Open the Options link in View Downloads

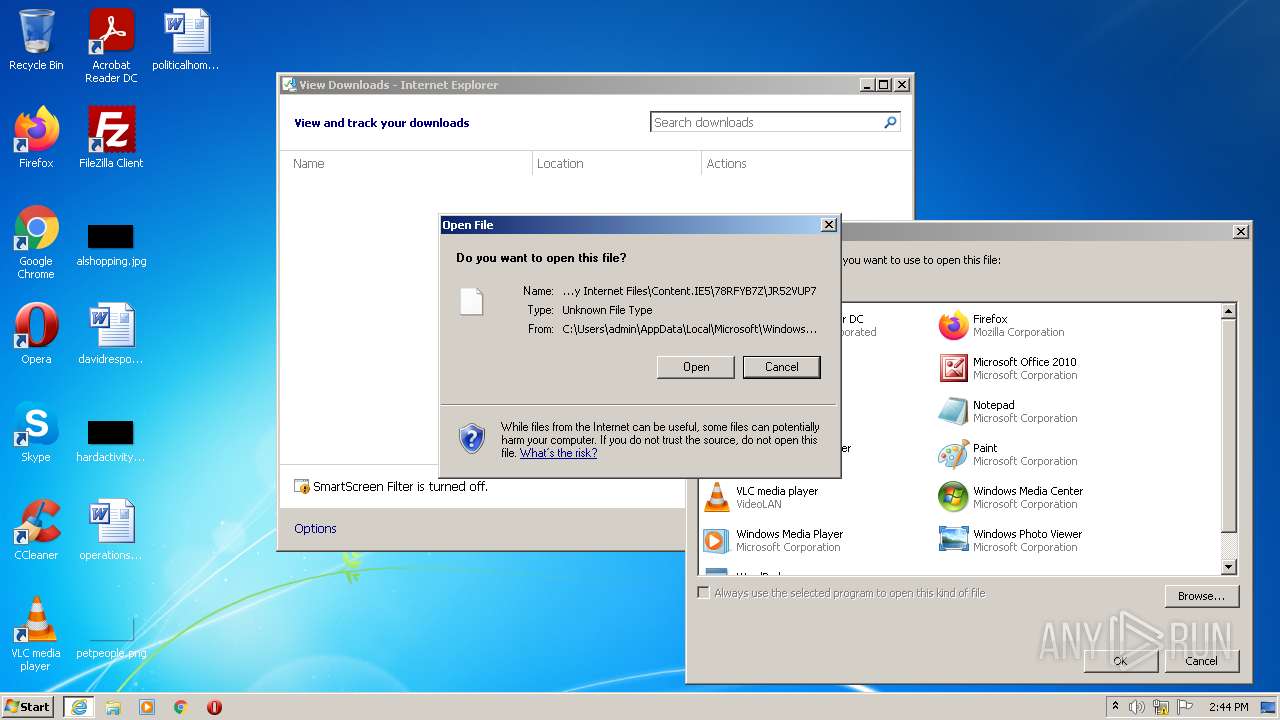[315, 528]
